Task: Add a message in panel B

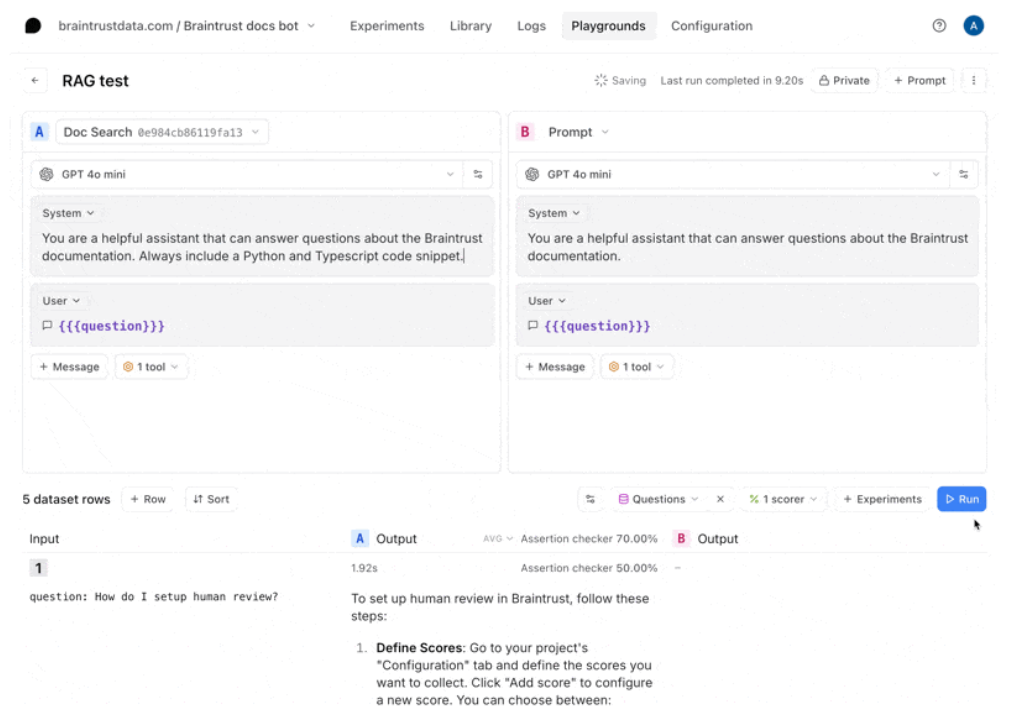Action: pyautogui.click(x=555, y=367)
